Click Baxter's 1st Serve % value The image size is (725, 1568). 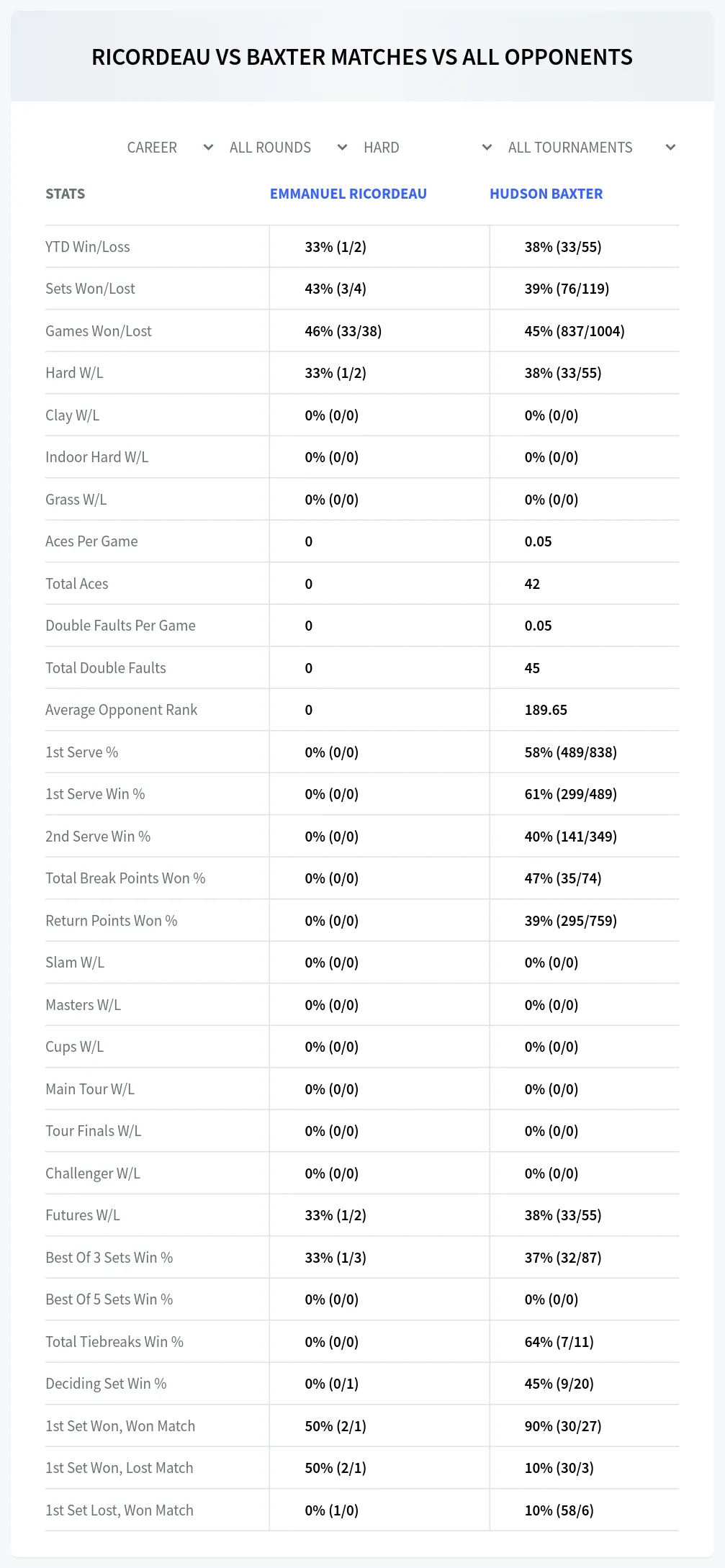571,752
